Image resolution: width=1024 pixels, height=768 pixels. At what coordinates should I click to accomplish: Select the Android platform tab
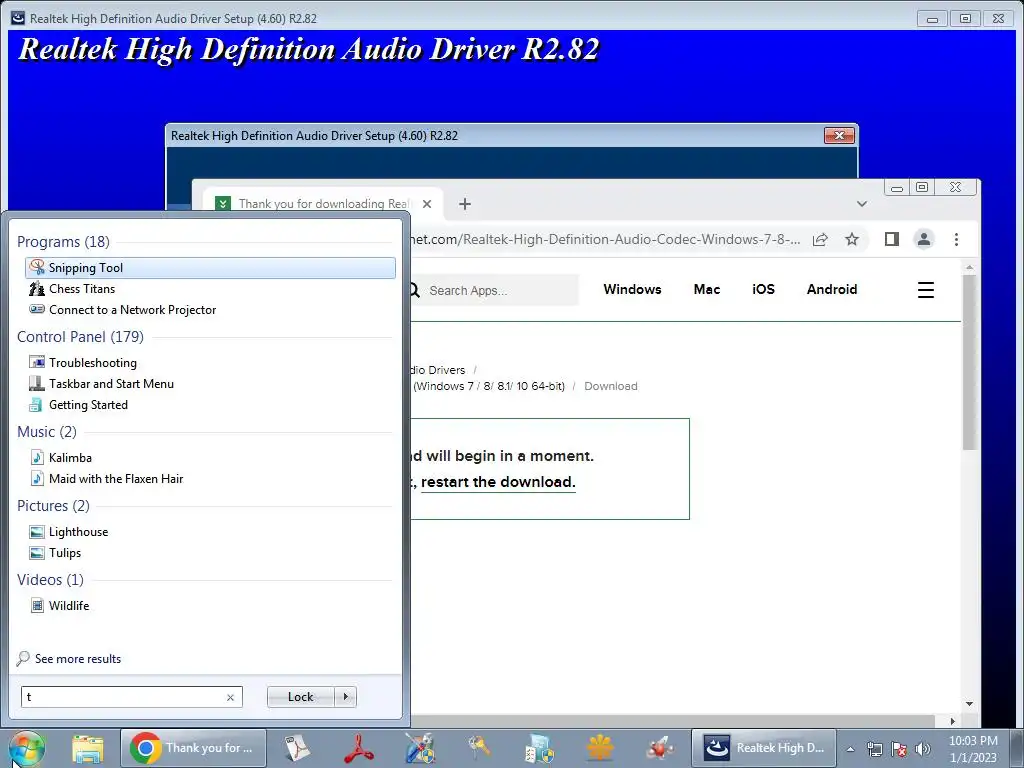831,289
